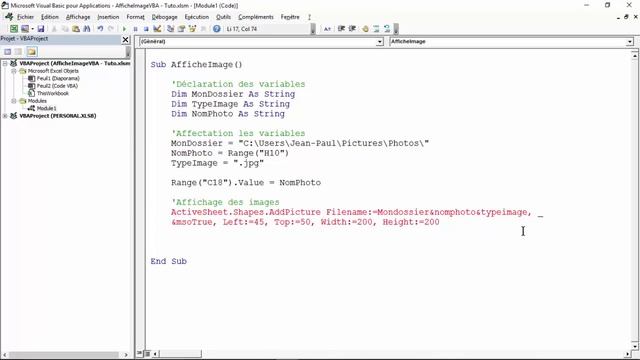Collapse the Microsoft Excel Objets folder
The height and width of the screenshot is (360, 640).
click(x=13, y=71)
